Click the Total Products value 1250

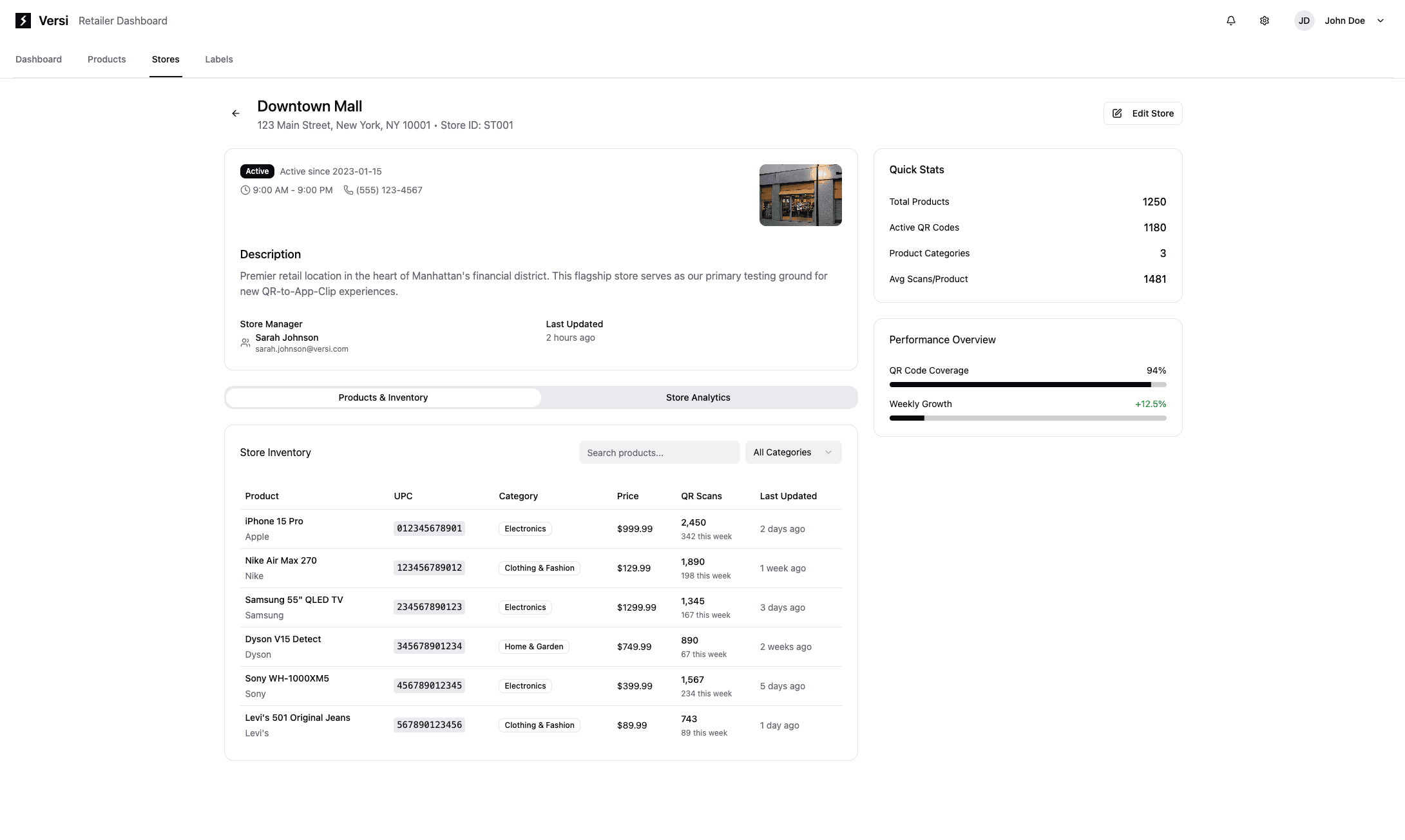(x=1154, y=202)
